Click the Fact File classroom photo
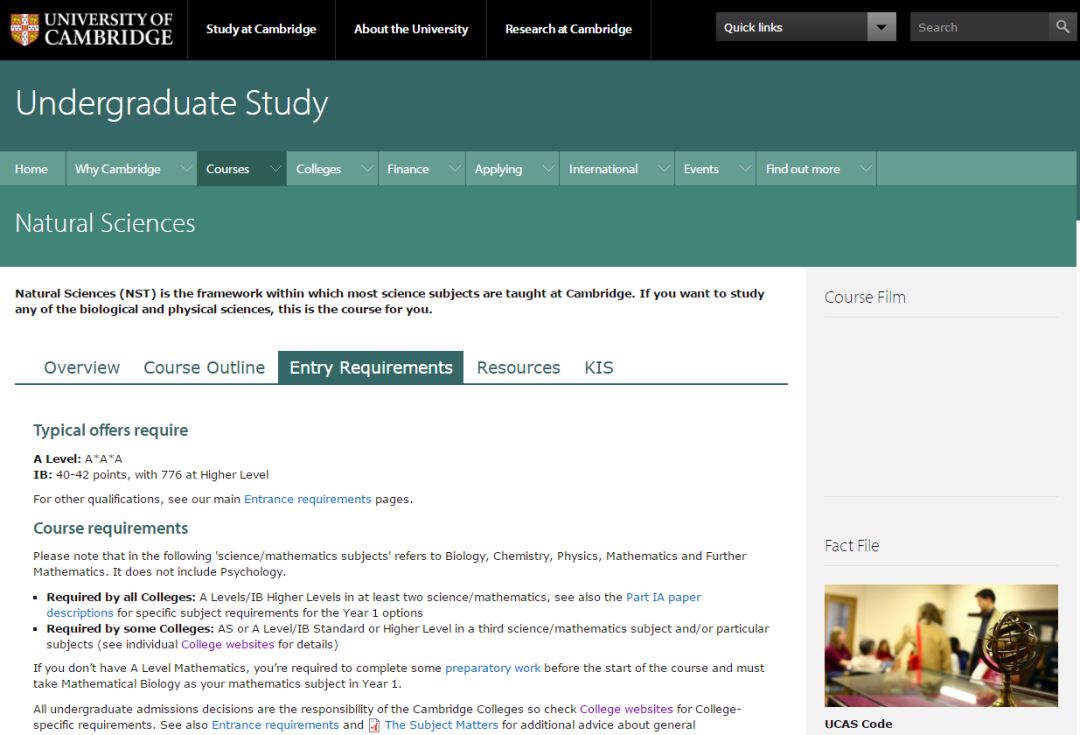 click(x=941, y=645)
